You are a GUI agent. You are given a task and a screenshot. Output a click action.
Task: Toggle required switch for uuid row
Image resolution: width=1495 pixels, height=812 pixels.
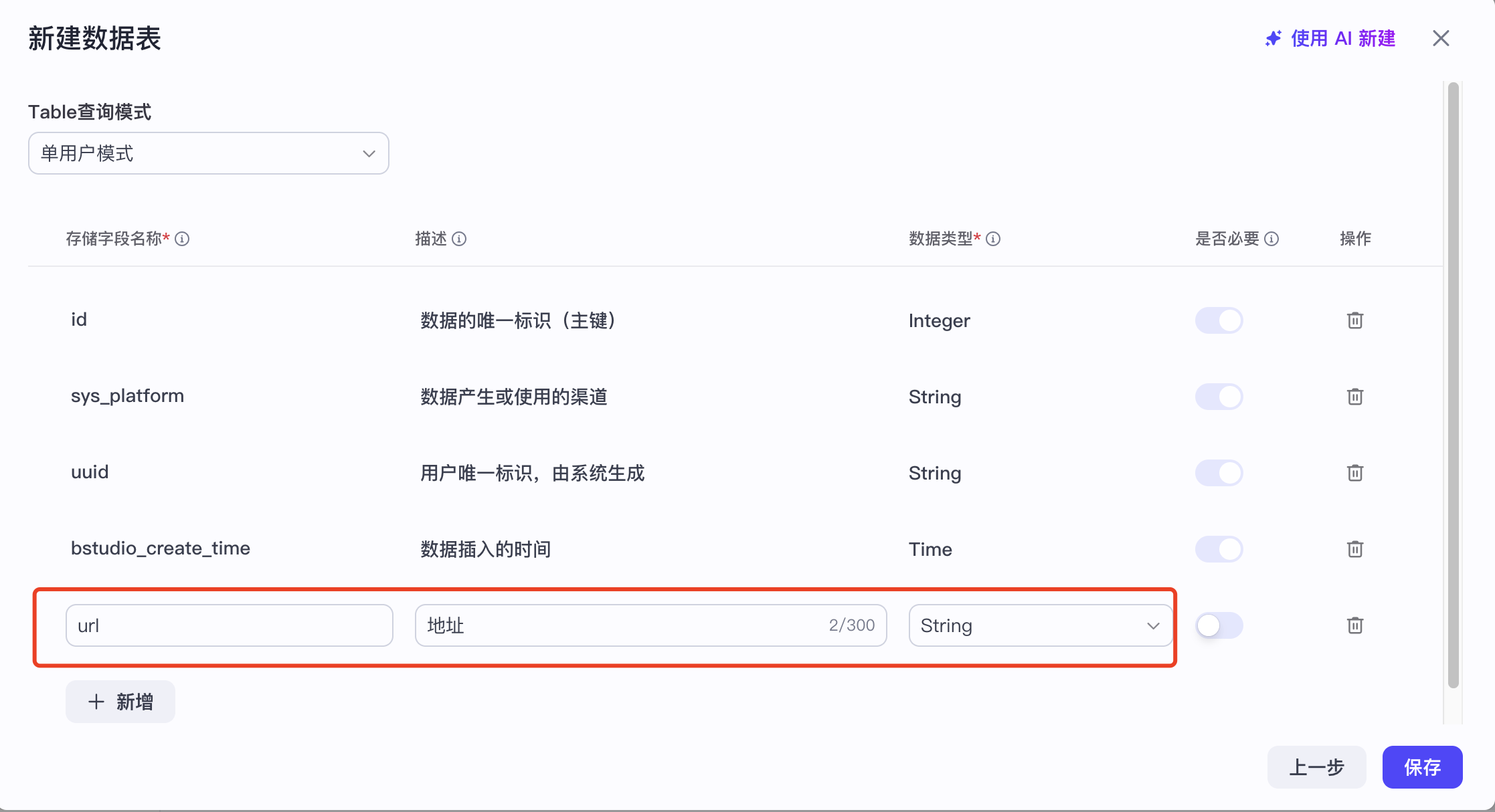[x=1219, y=473]
